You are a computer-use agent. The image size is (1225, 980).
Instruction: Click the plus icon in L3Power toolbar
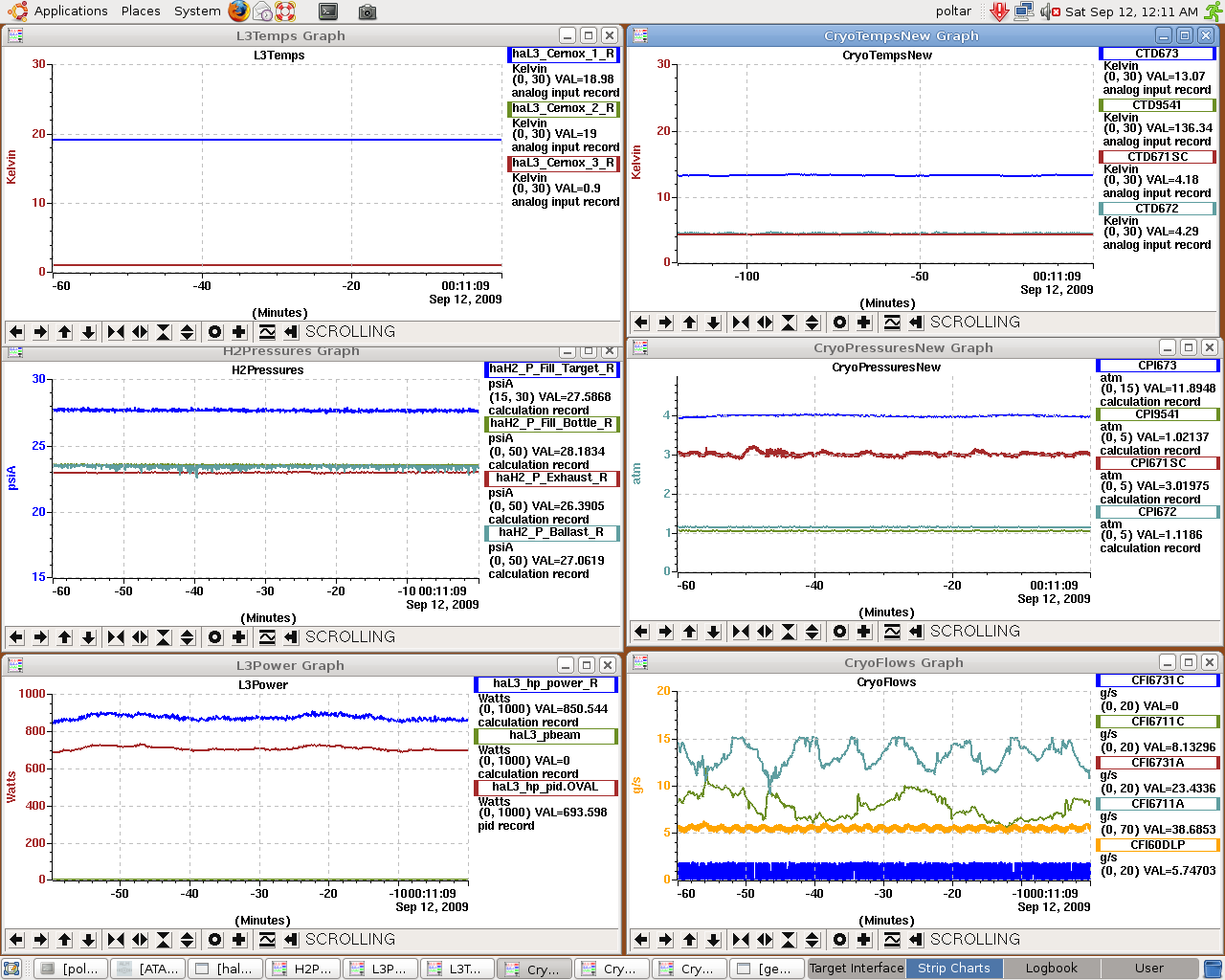[239, 940]
